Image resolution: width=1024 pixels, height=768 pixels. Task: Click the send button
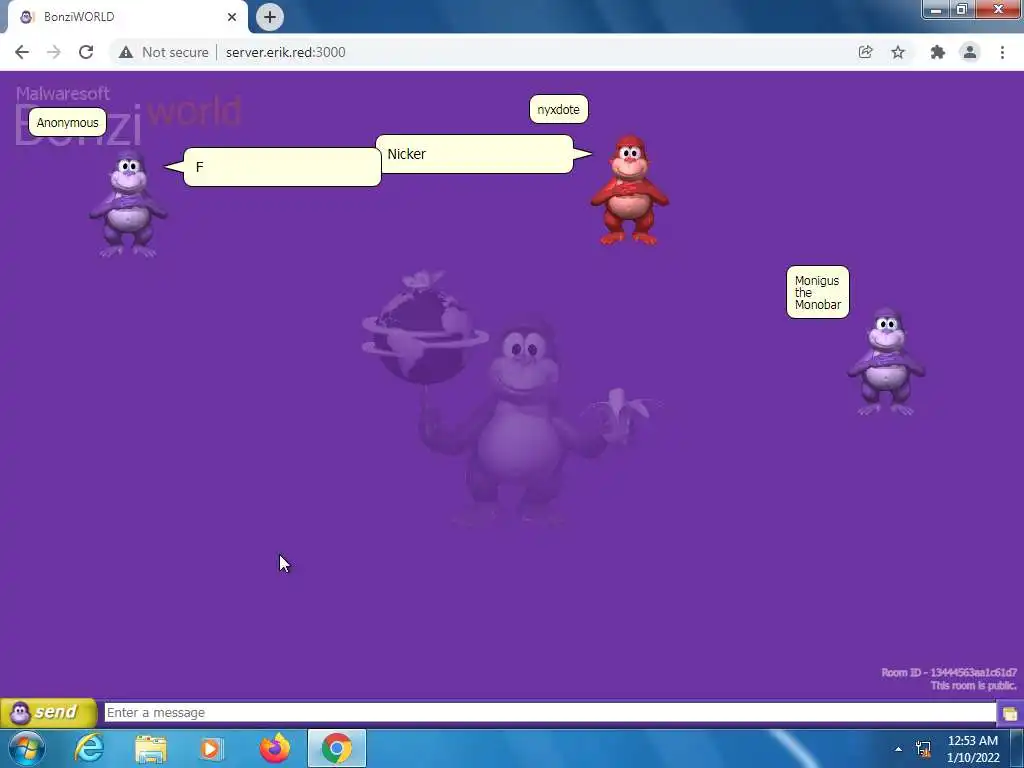[49, 712]
